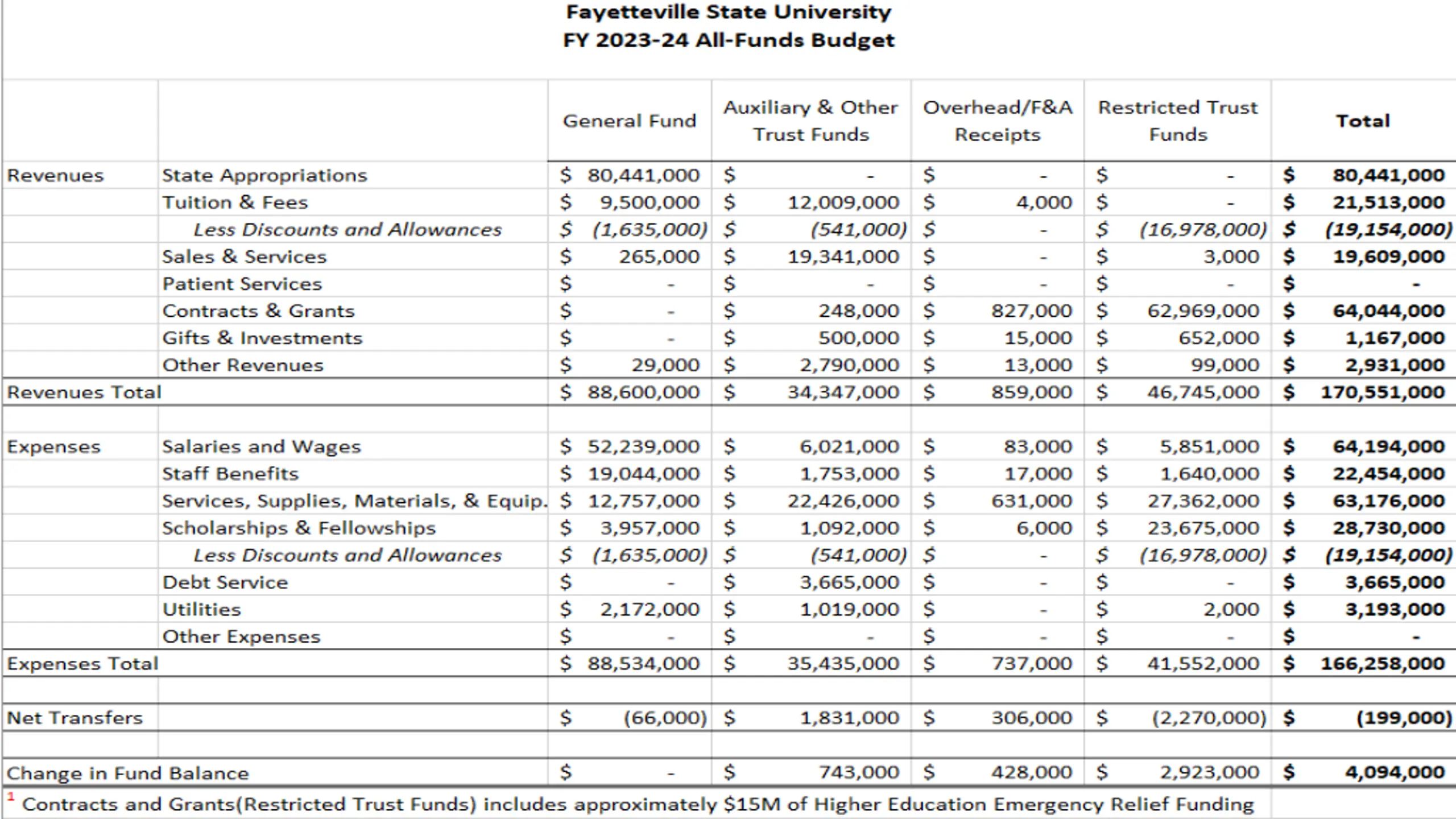Click the 'Net Transfers' row label

pyautogui.click(x=75, y=718)
